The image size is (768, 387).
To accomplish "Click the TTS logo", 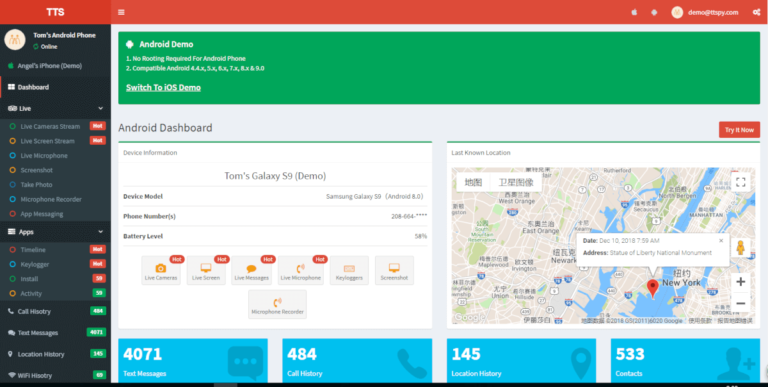I will coord(55,12).
